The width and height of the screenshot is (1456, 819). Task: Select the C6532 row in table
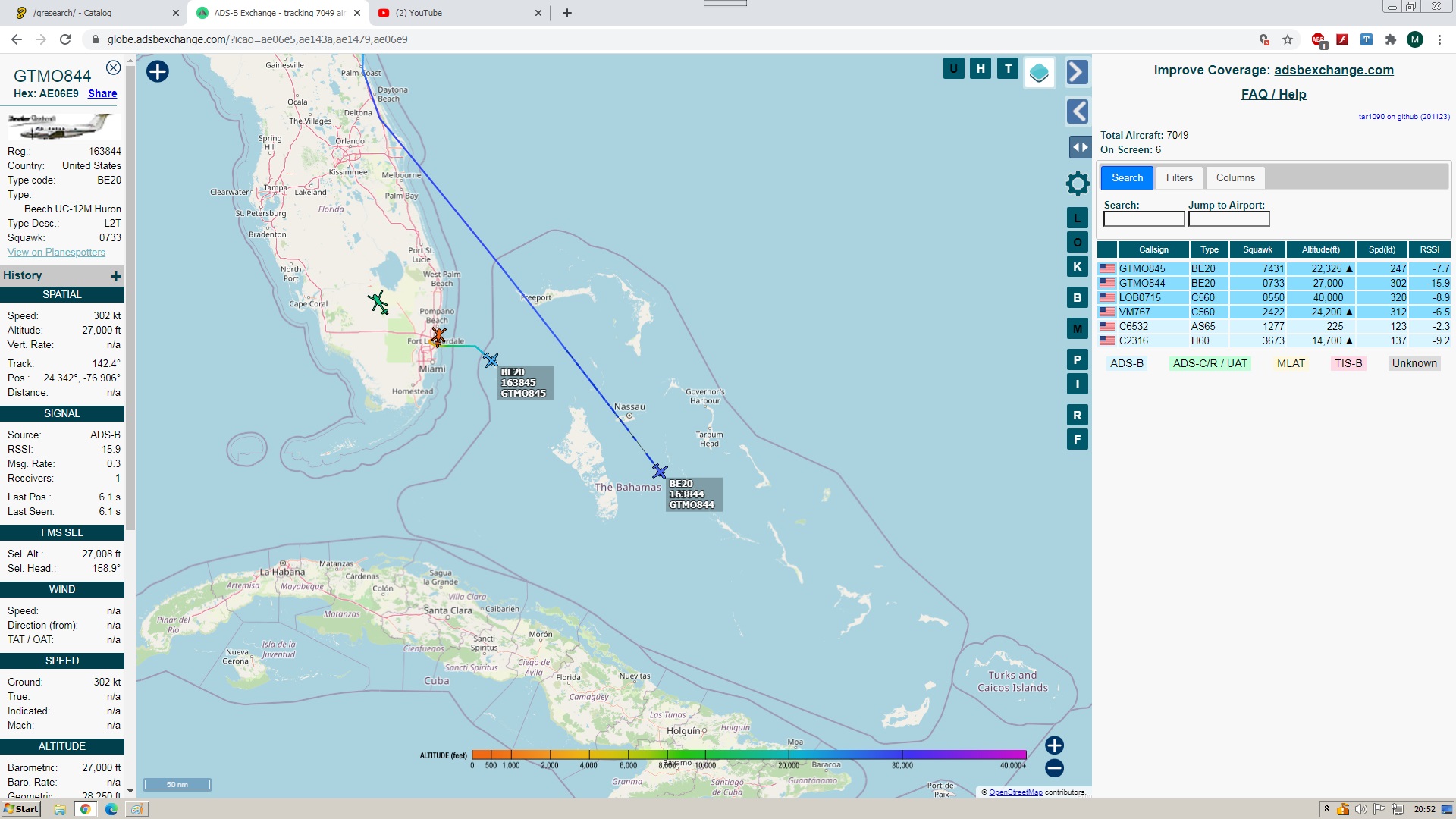pos(1274,326)
